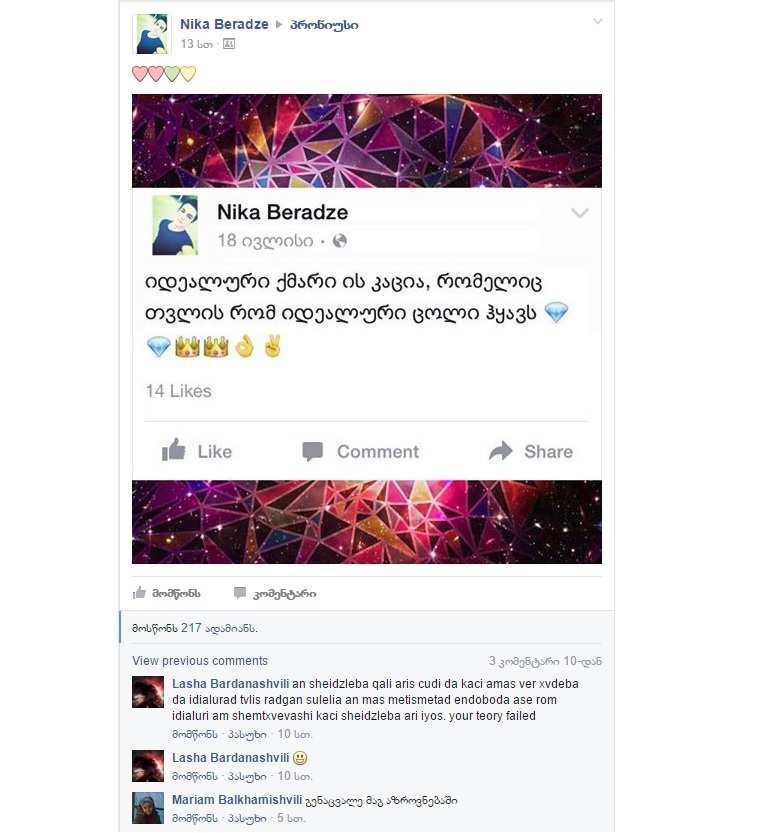
Task: View the 217 people who liked
Action: click(x=194, y=628)
